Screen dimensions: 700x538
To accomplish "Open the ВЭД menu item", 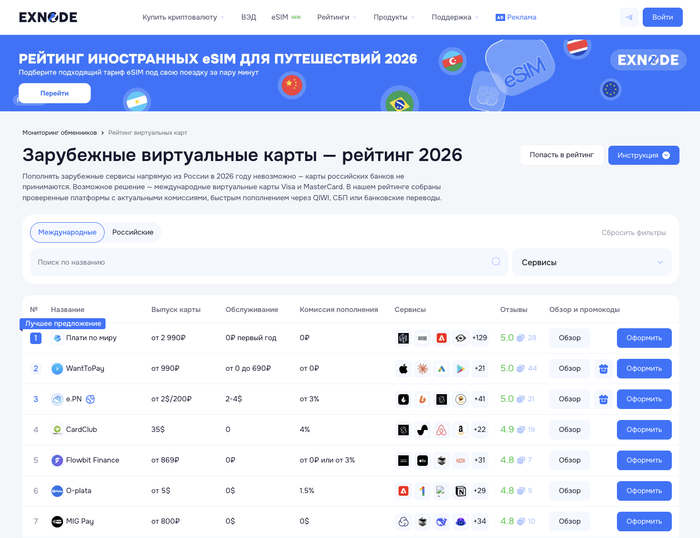I will (249, 17).
